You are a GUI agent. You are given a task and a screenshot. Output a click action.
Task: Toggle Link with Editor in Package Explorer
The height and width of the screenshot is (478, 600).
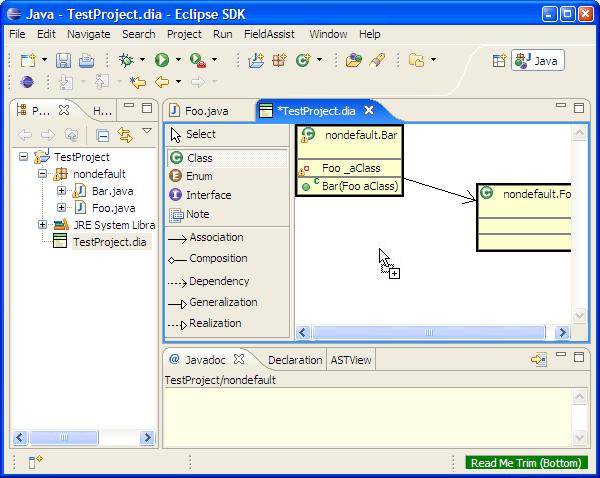(125, 135)
